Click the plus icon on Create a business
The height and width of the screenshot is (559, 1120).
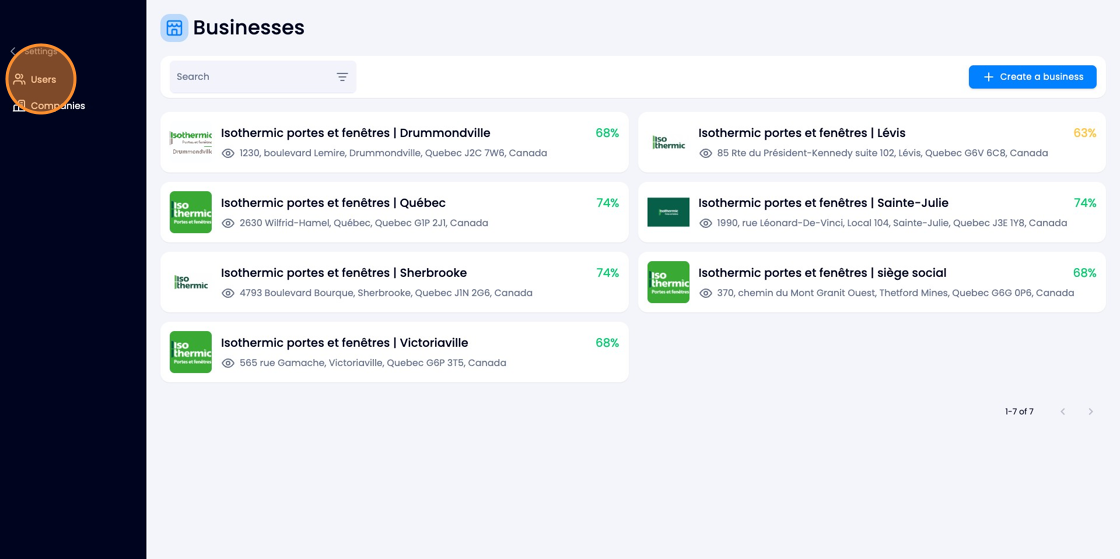coord(989,77)
